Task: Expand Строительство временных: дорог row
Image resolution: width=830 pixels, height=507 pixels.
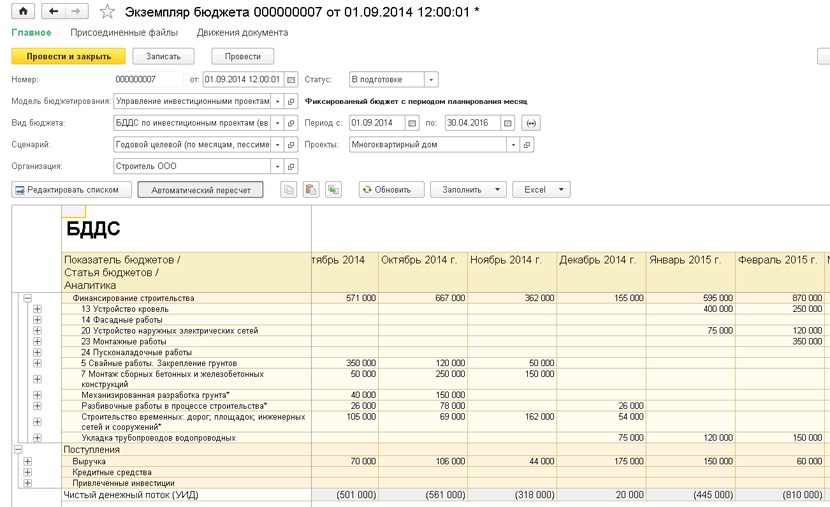Action: point(37,422)
